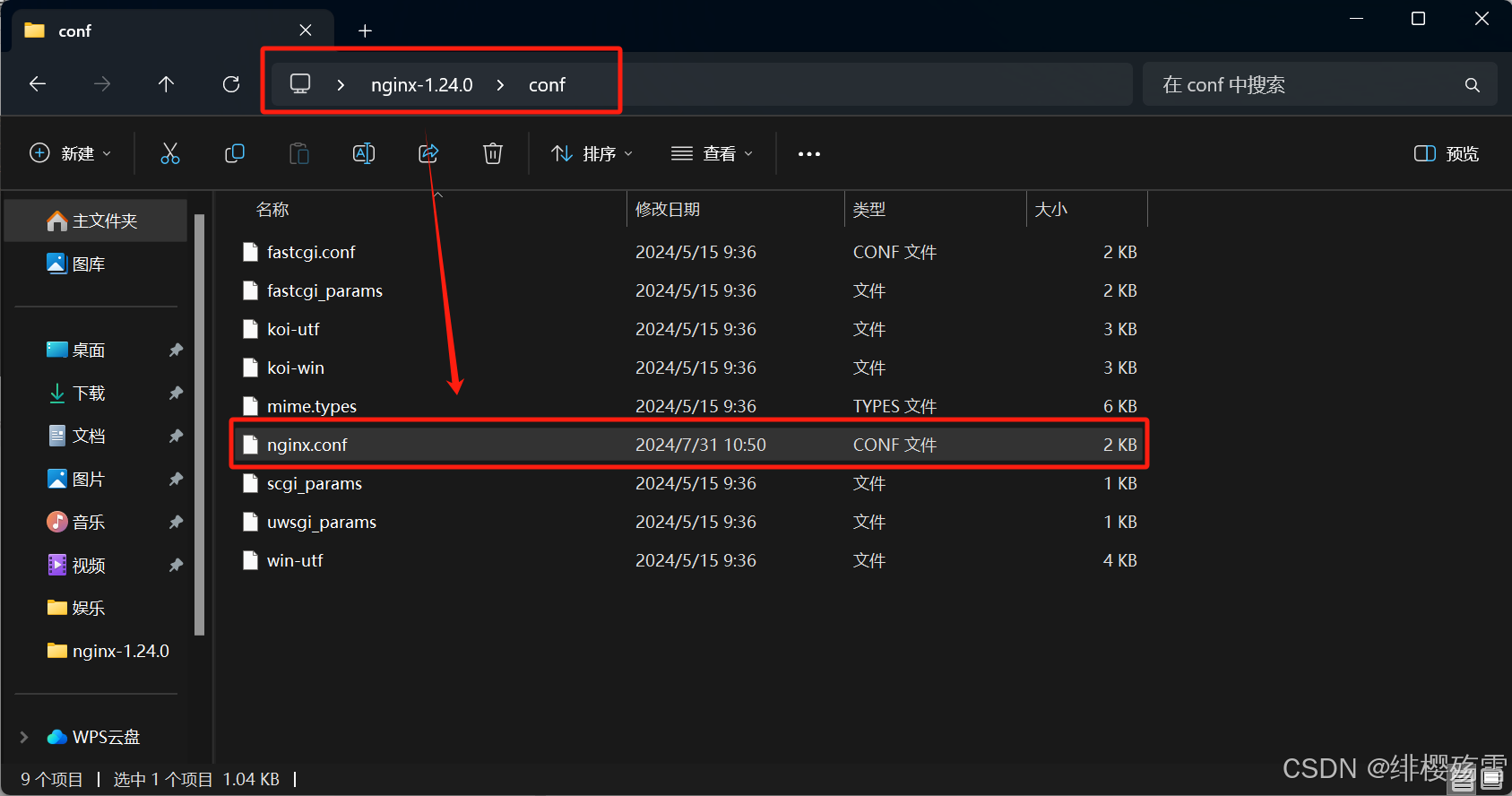Navigate back to previous folder
Screen dimensions: 1512x796
pos(38,84)
